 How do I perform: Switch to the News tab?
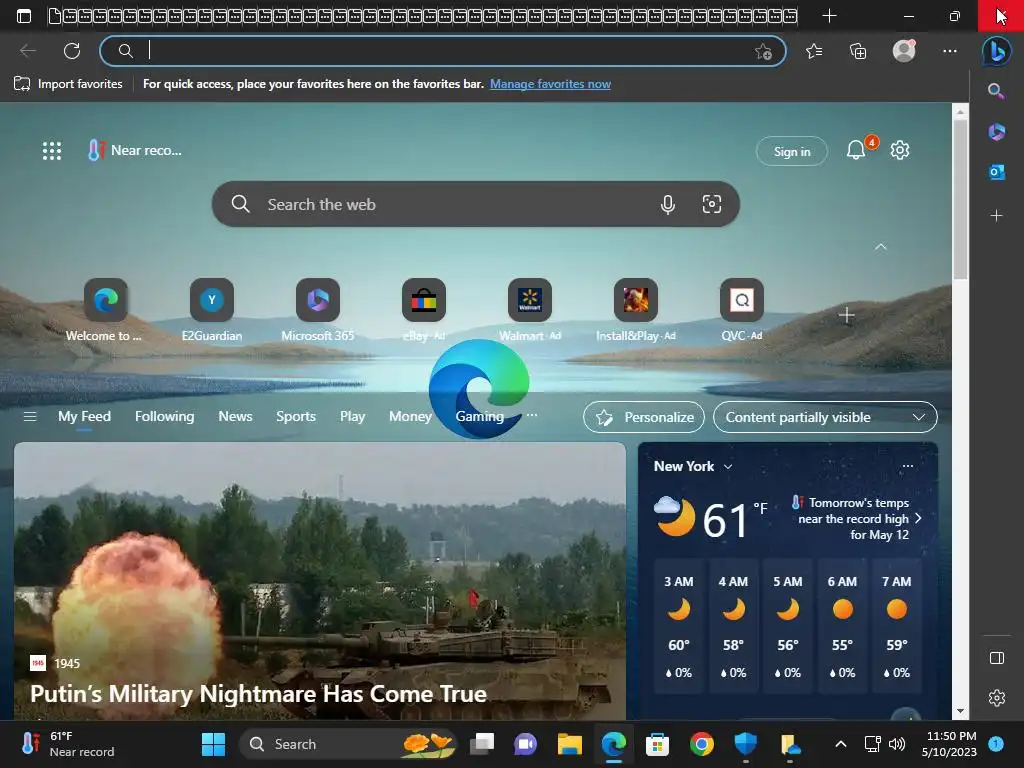[235, 417]
